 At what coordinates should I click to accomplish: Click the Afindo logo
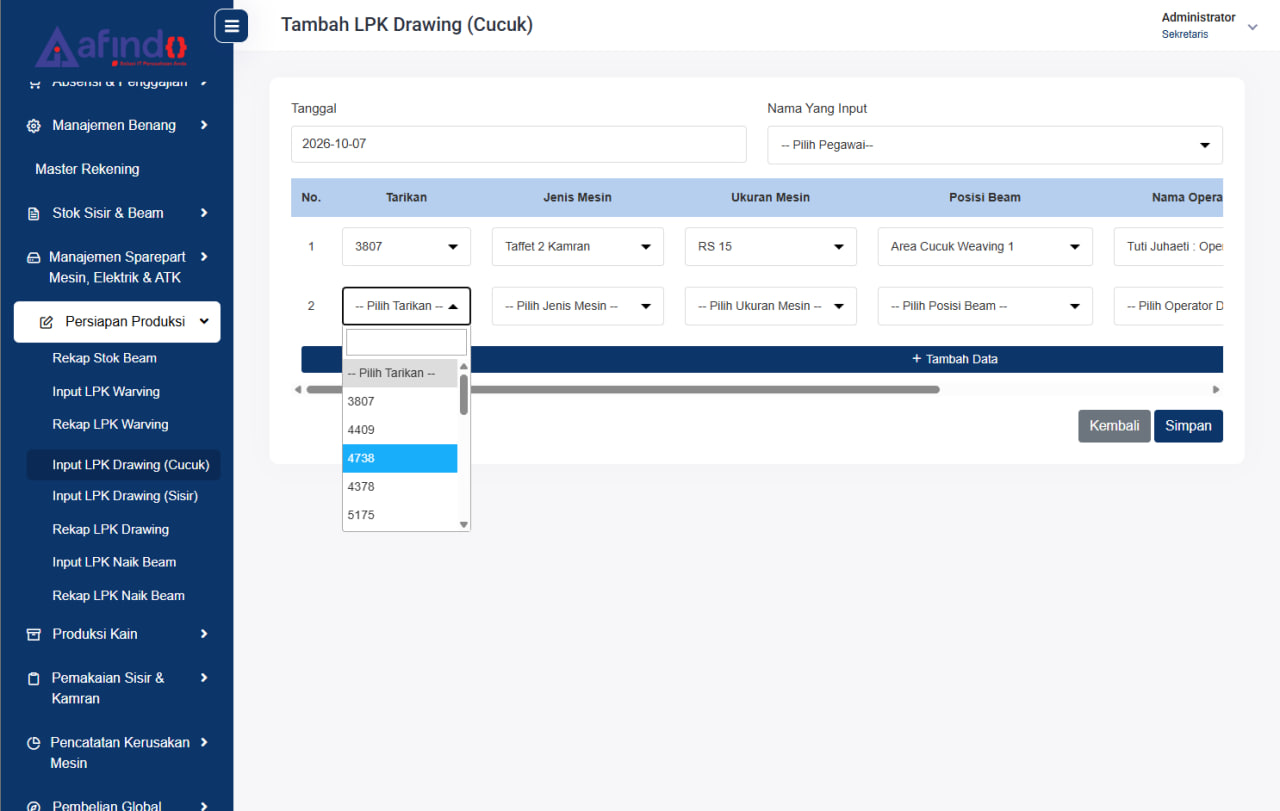coord(112,47)
